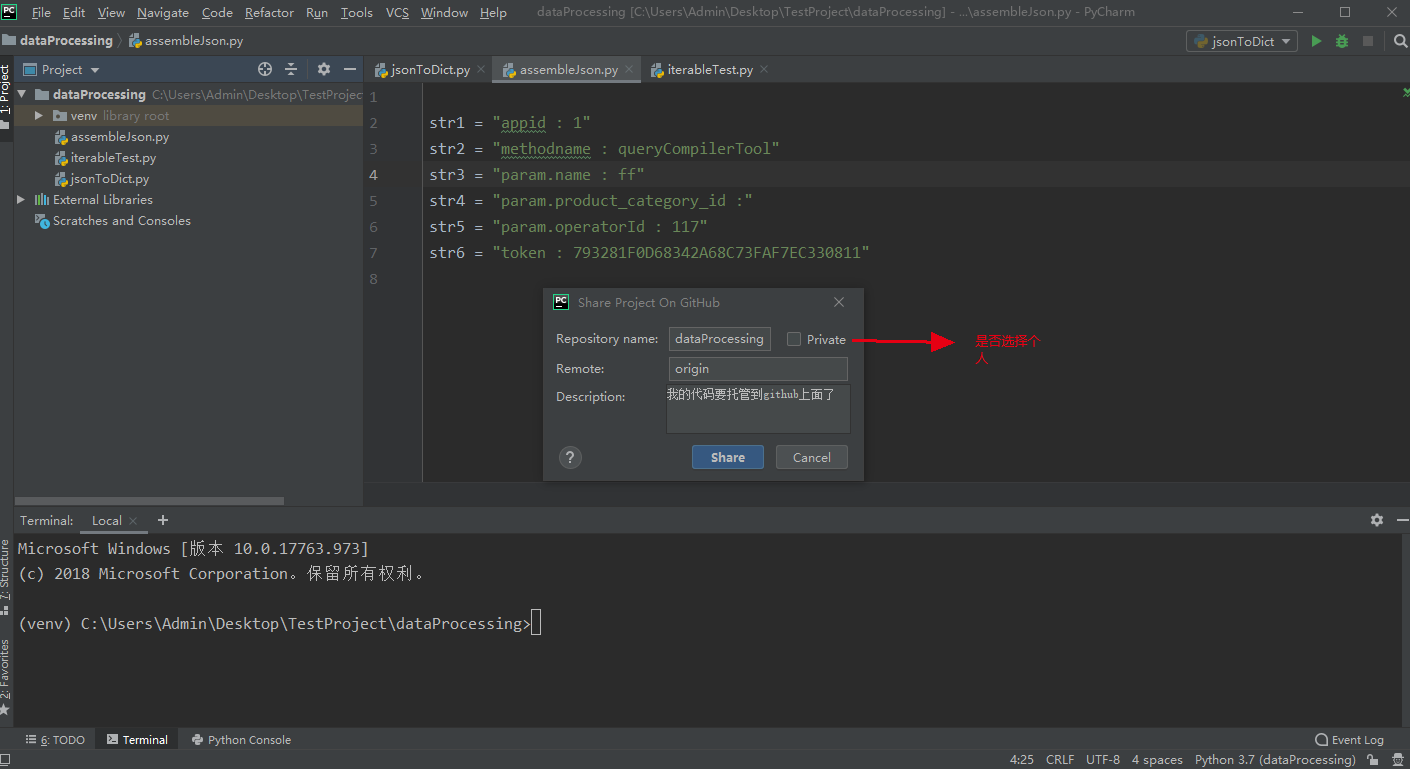Viewport: 1410px width, 769px height.
Task: Open the 6: TODO tool window
Action: coord(55,740)
